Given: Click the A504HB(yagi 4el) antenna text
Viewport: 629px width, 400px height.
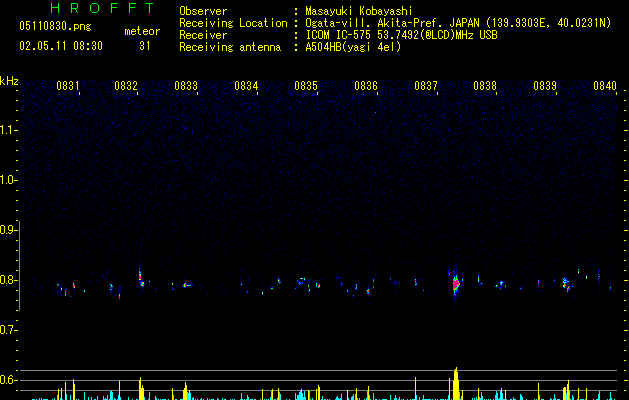Looking at the screenshot, I should click(x=353, y=47).
